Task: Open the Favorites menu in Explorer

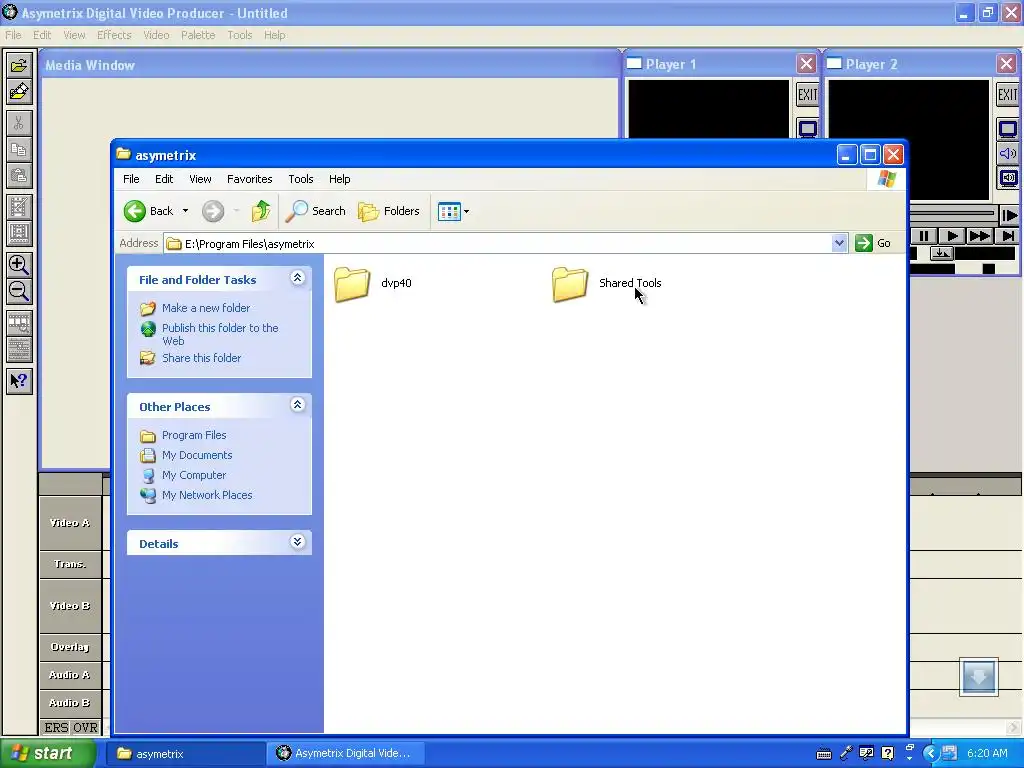Action: 249,179
